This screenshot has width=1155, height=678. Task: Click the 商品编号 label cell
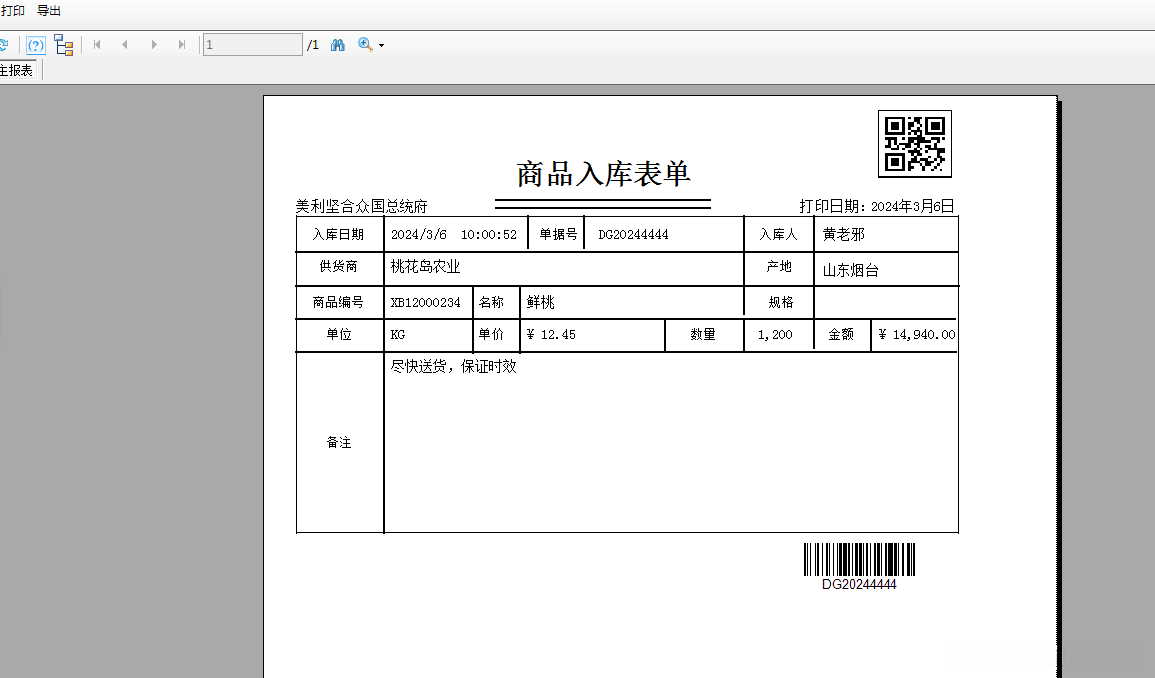pos(339,302)
